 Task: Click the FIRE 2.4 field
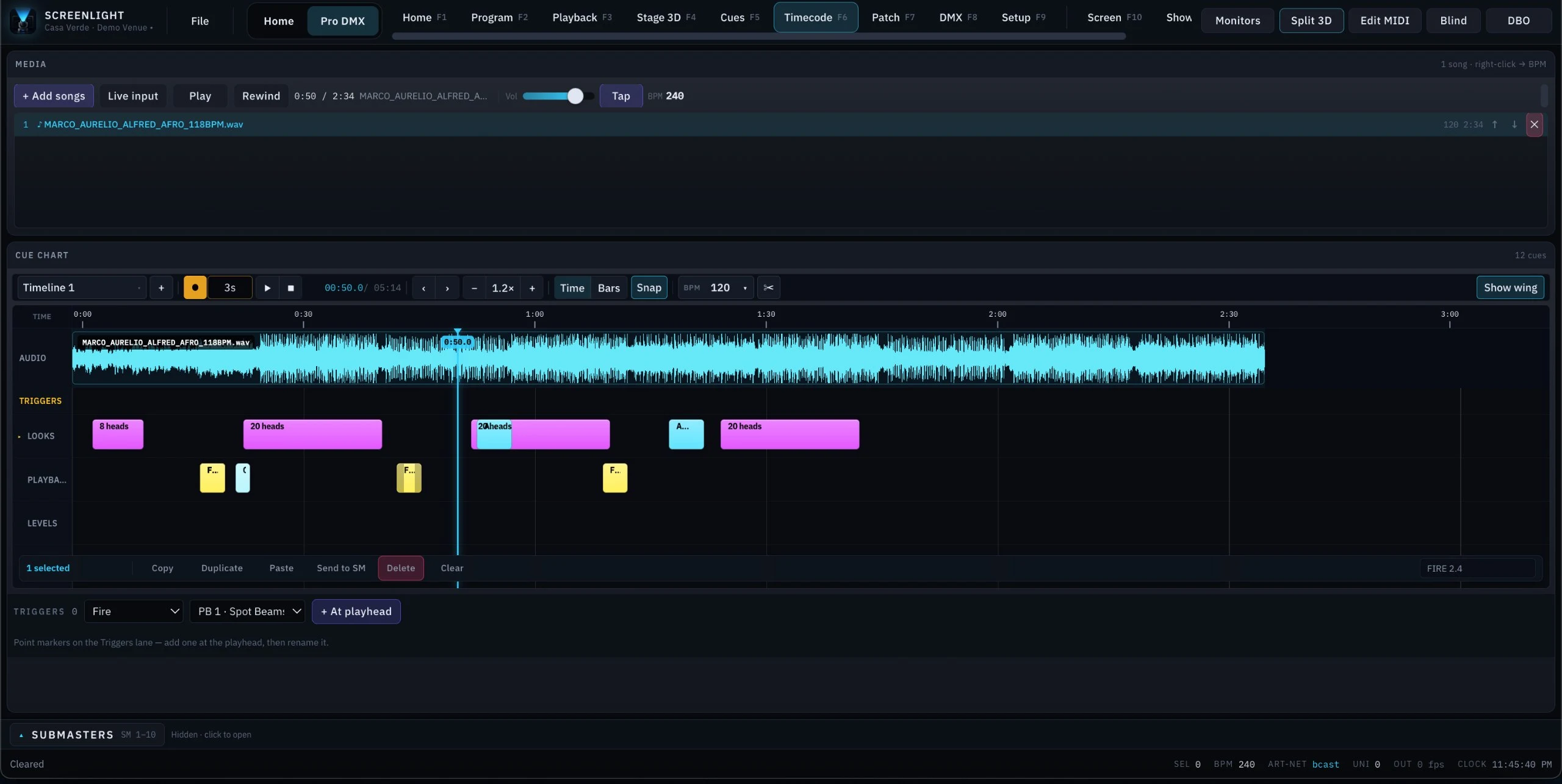pyautogui.click(x=1477, y=569)
